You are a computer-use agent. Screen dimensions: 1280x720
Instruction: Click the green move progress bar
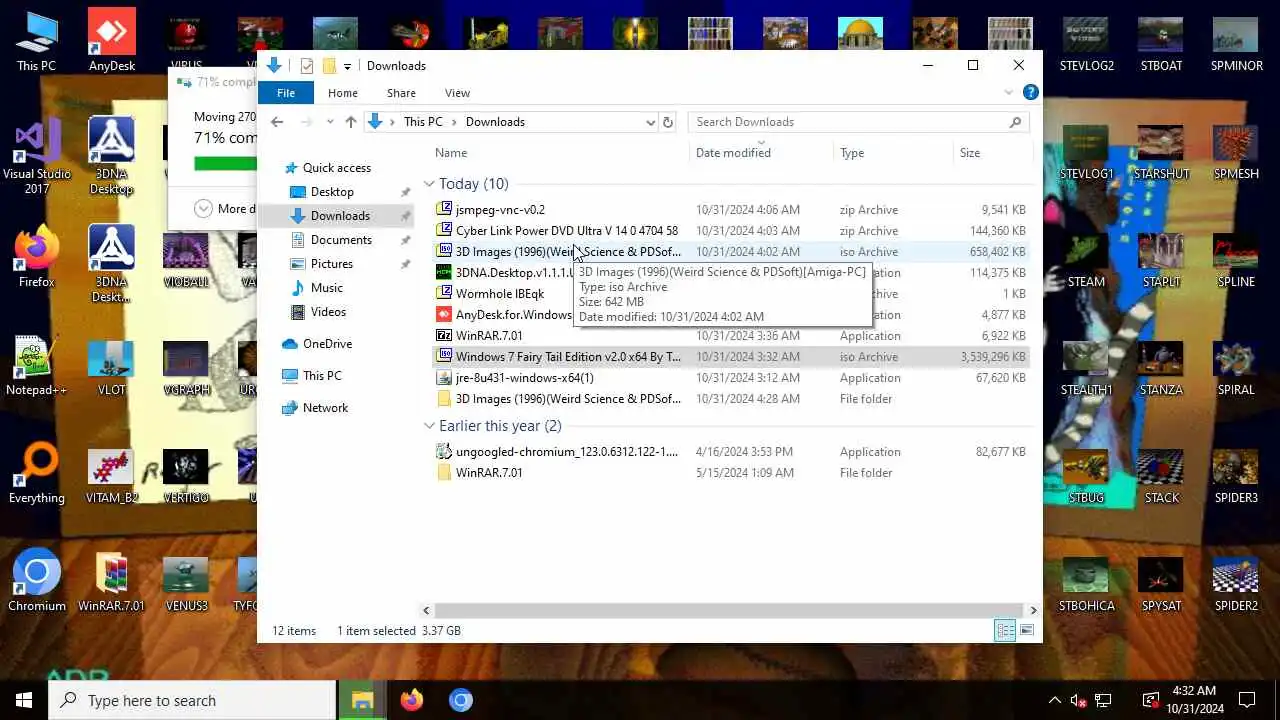pos(225,163)
